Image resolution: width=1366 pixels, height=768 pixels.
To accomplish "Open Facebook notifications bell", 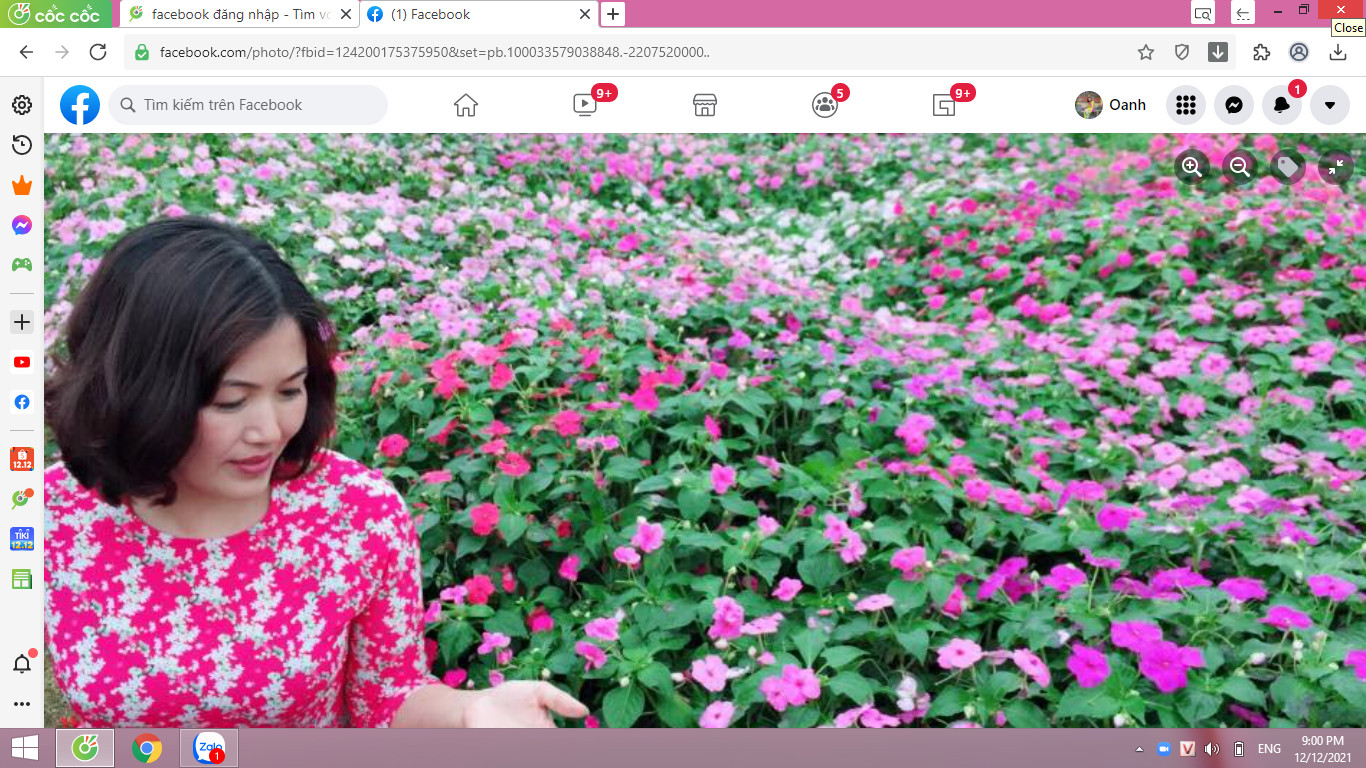I will coord(1282,105).
